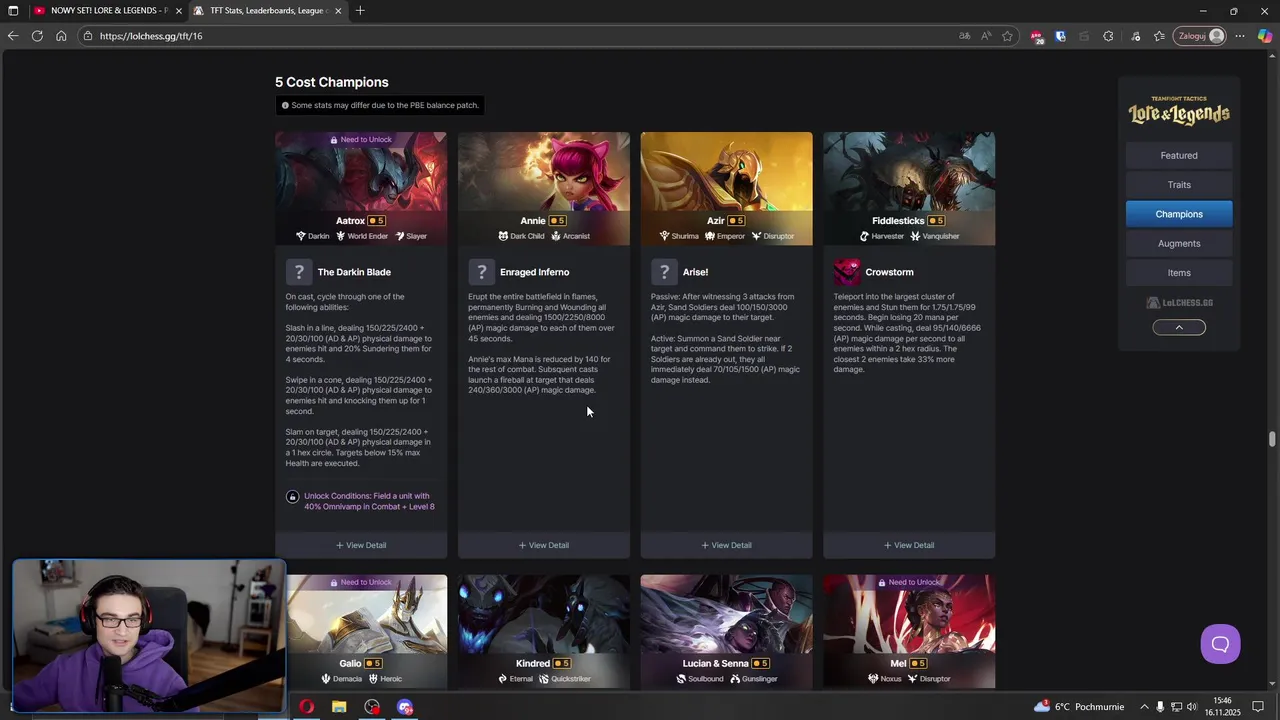Select the Arcanist trait icon on Annie

555,236
